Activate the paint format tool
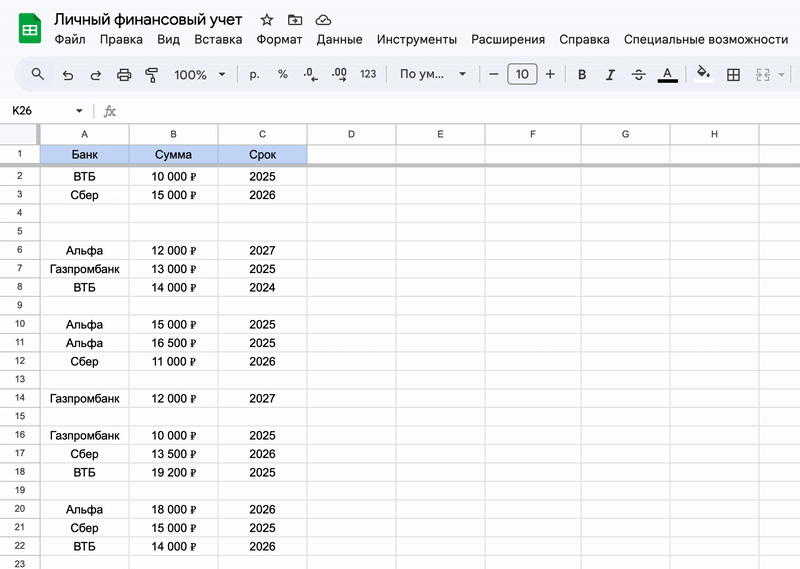The image size is (800, 569). pyautogui.click(x=152, y=75)
